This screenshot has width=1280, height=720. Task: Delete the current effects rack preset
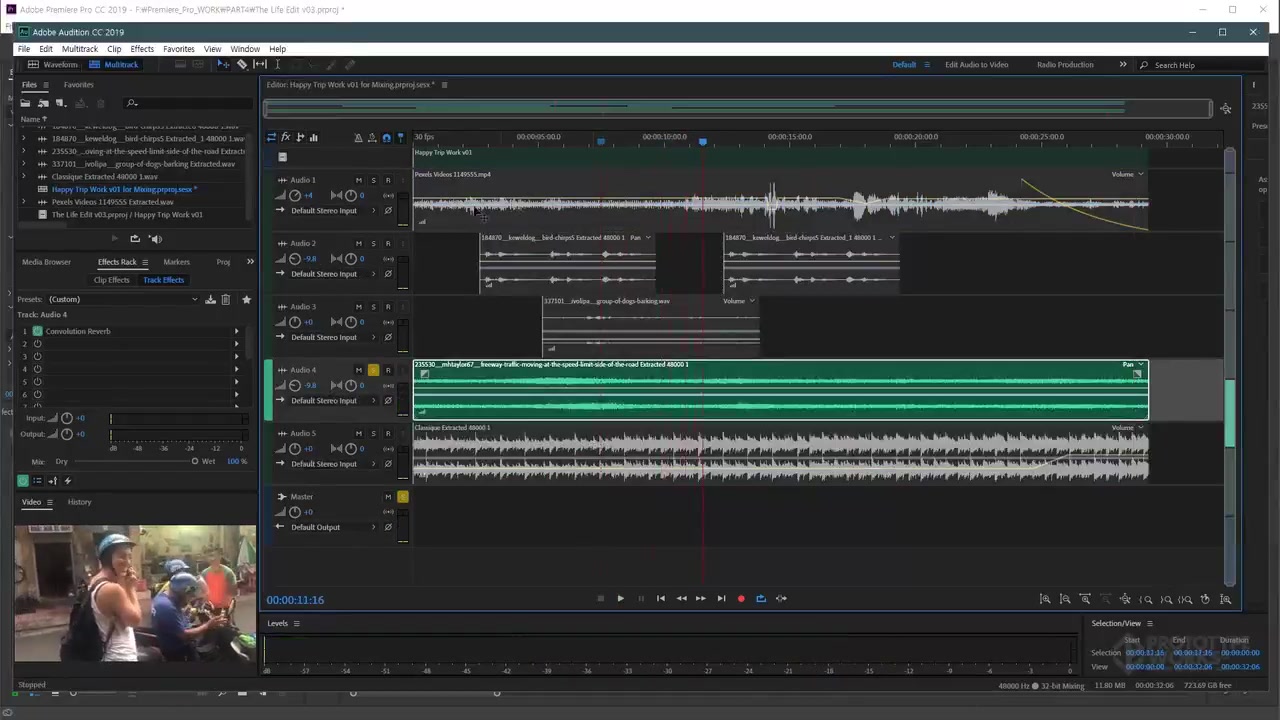[226, 299]
